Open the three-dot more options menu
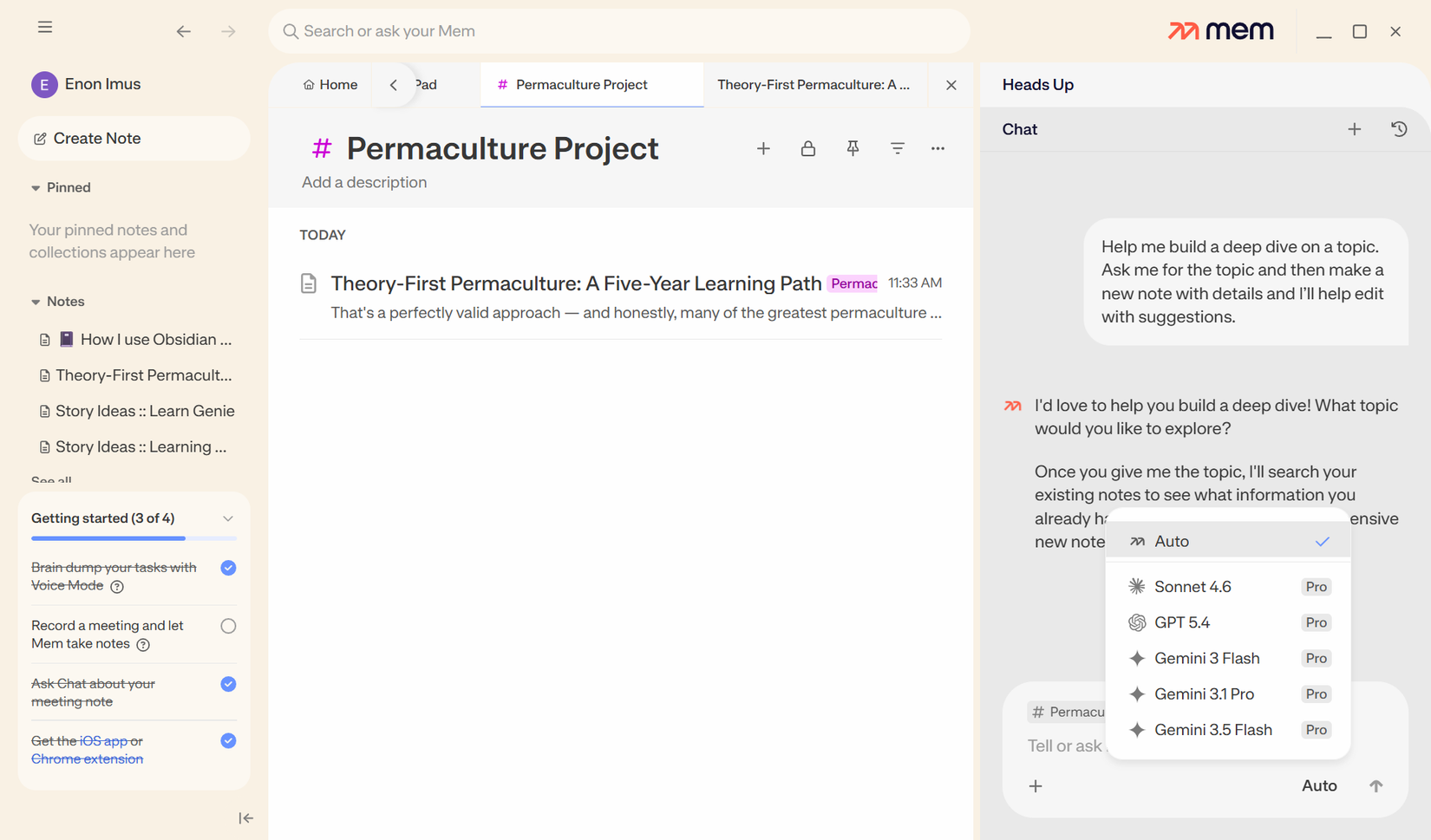The width and height of the screenshot is (1431, 840). tap(938, 148)
